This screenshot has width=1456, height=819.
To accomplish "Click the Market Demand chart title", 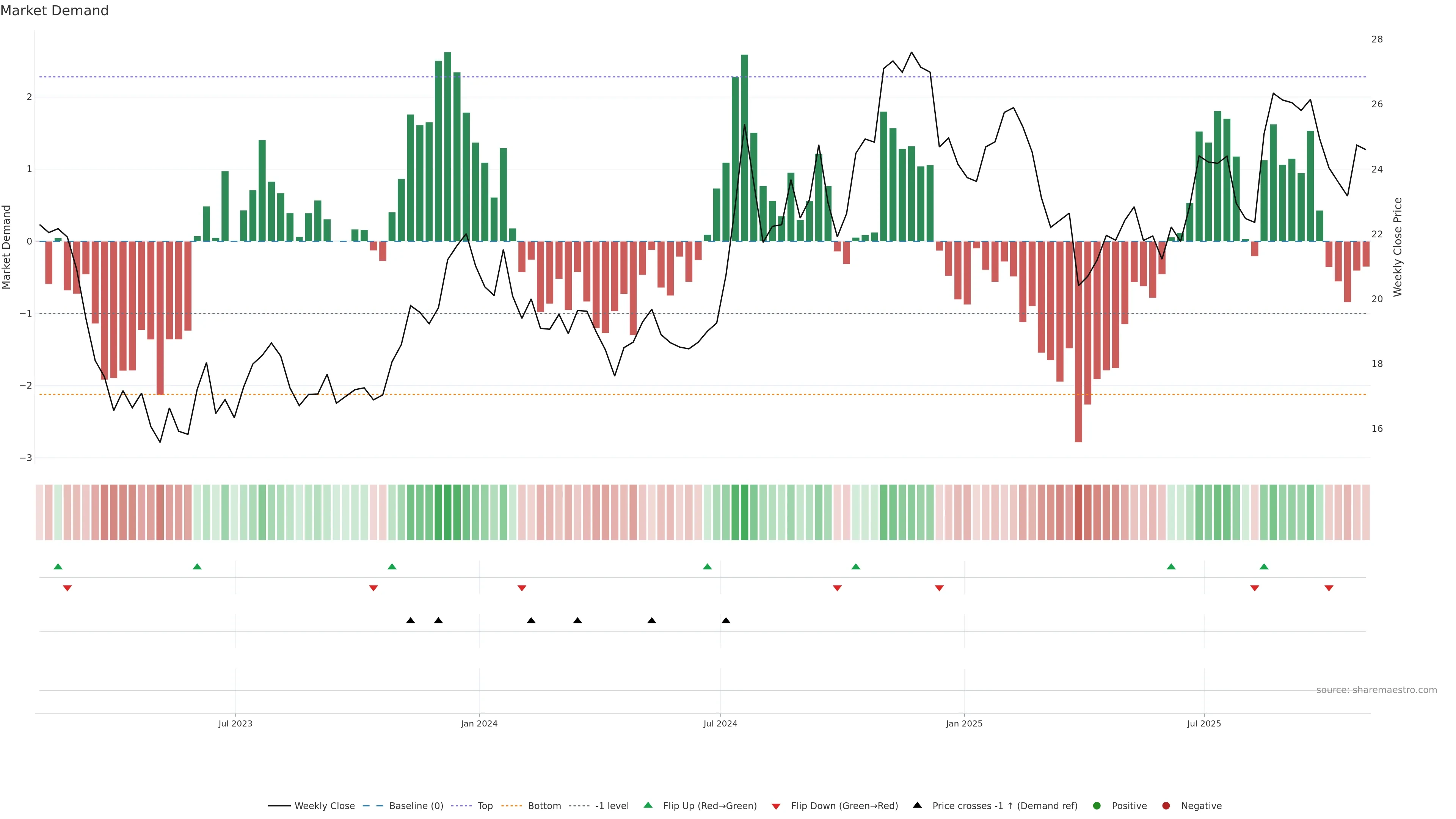I will tap(54, 11).
